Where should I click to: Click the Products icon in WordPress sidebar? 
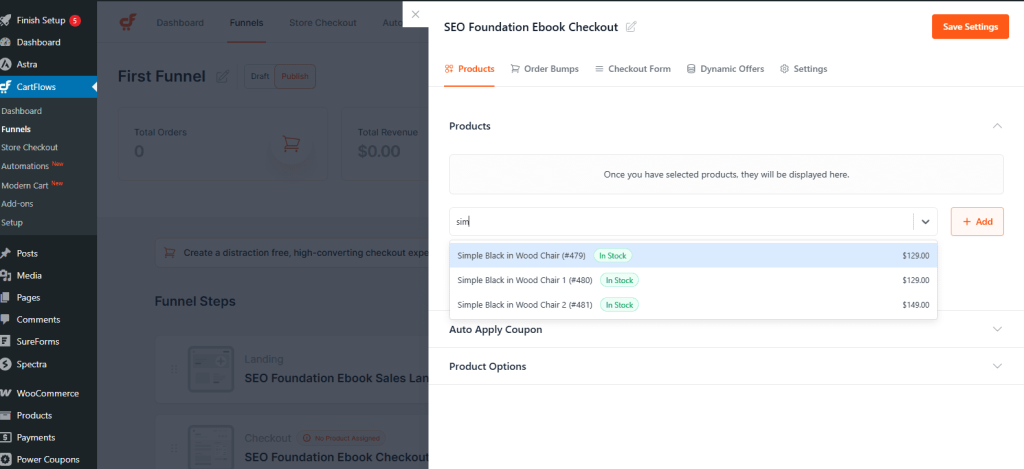tap(6, 415)
